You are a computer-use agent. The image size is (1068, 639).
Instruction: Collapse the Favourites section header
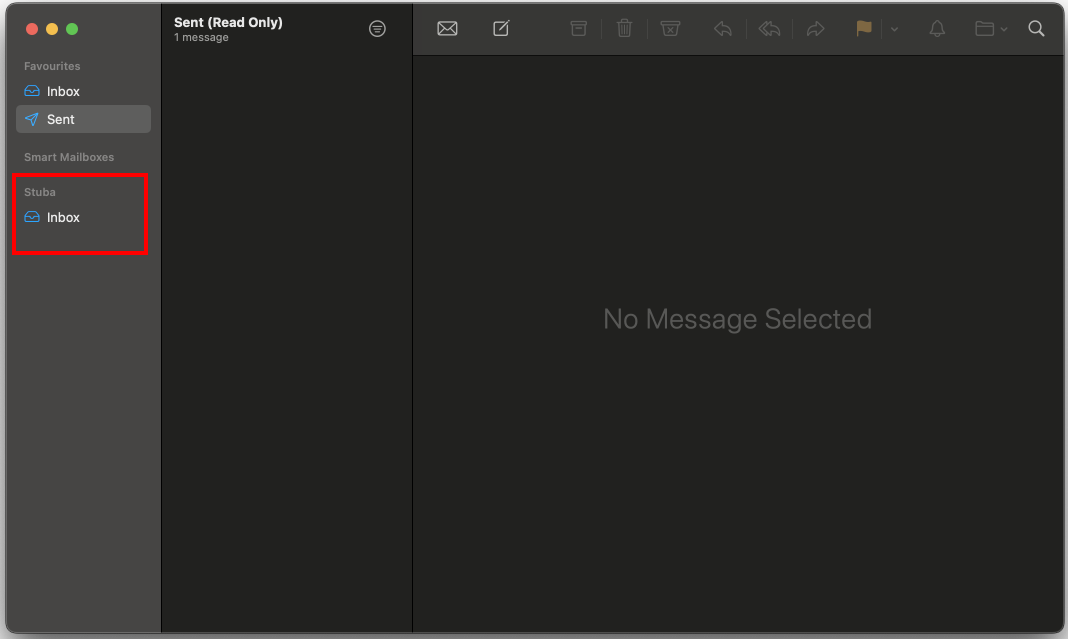click(x=52, y=66)
